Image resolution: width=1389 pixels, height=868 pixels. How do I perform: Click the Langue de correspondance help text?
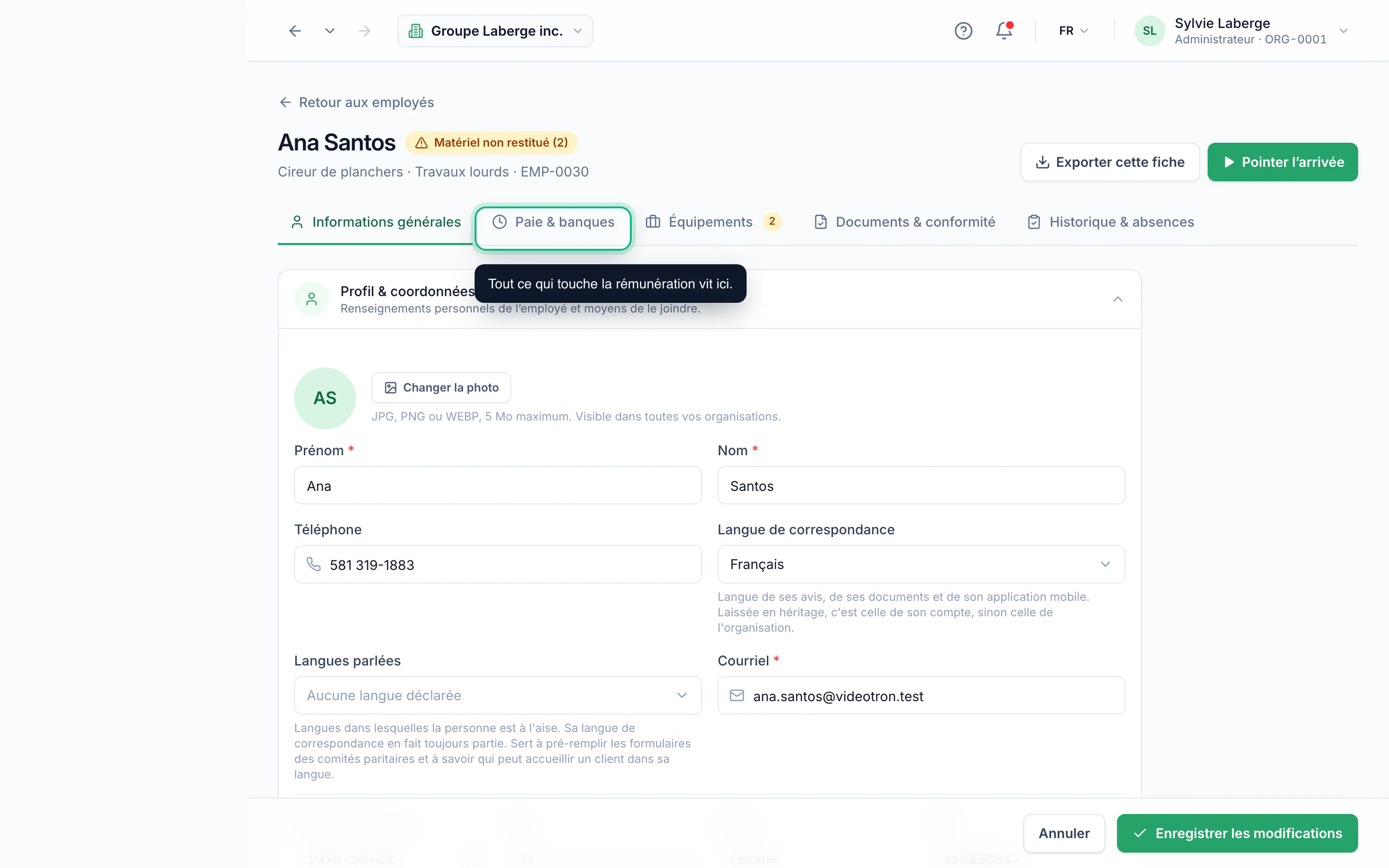tap(903, 612)
